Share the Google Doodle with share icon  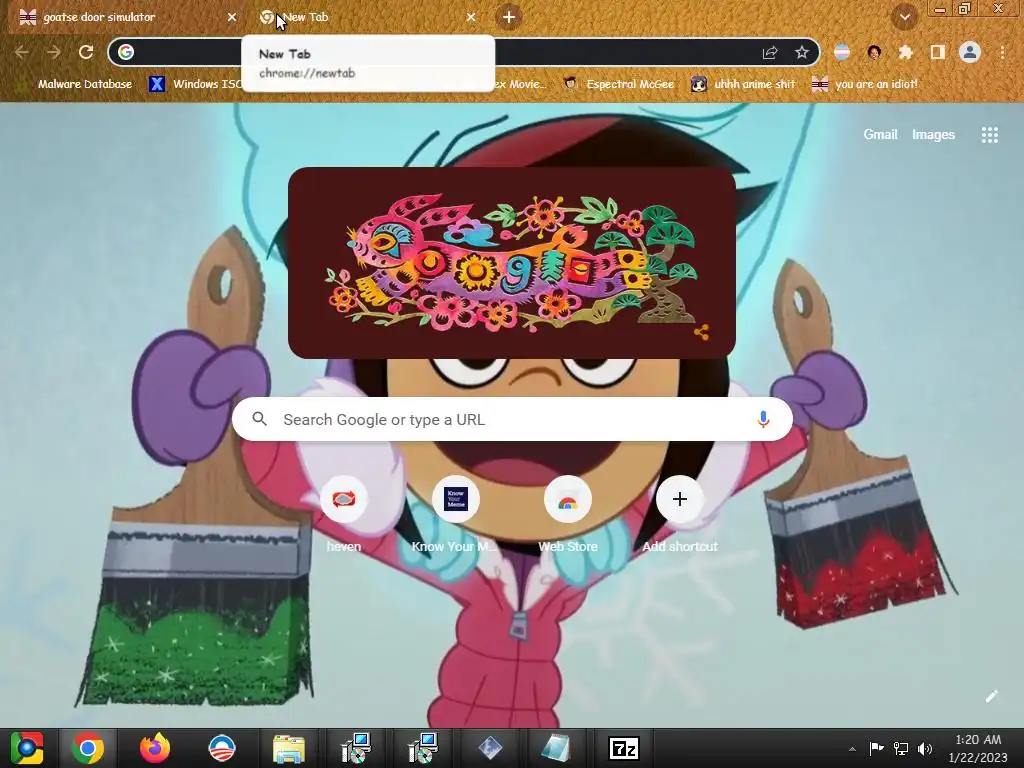[702, 332]
